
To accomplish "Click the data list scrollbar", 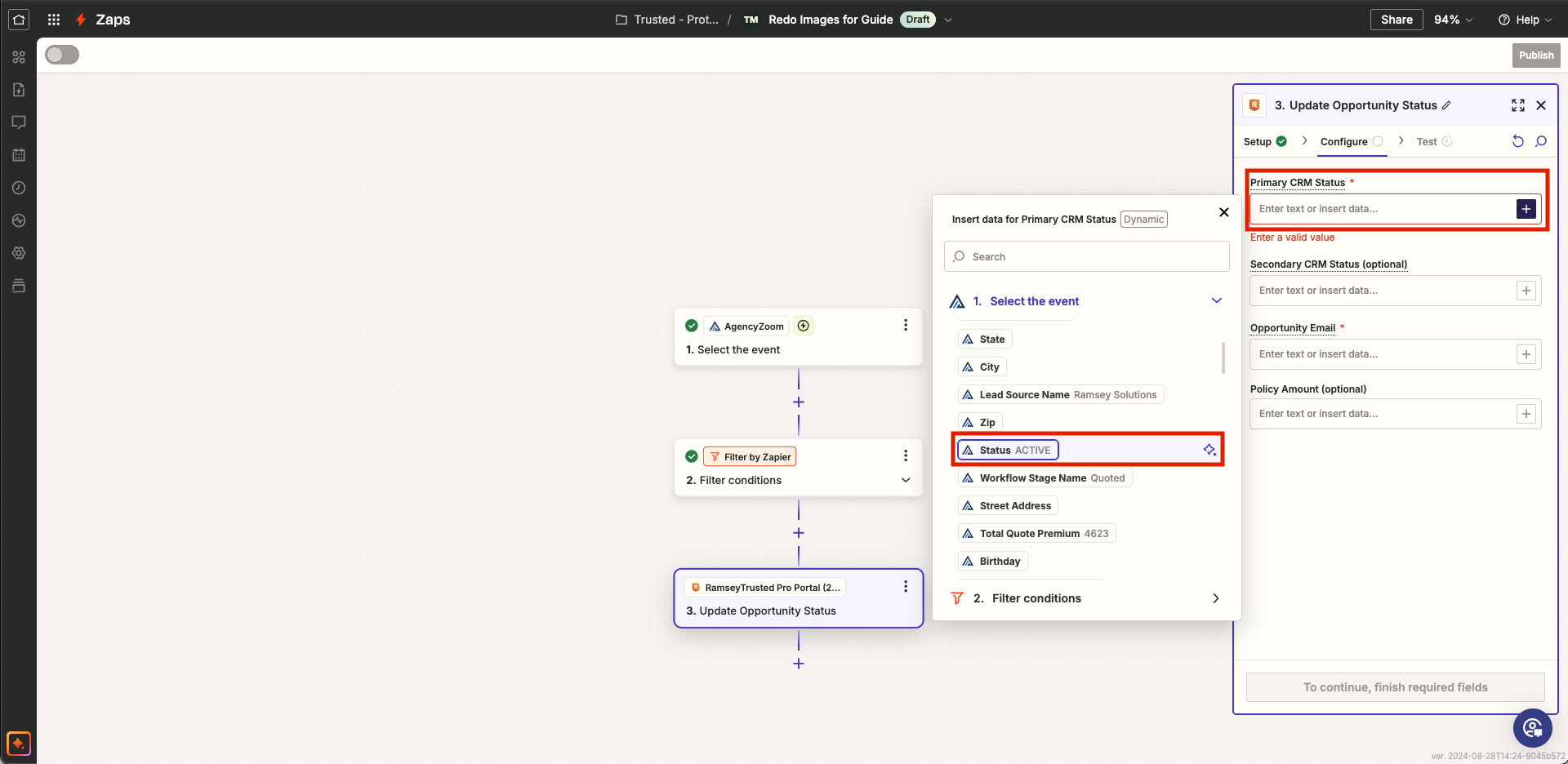I will pyautogui.click(x=1223, y=358).
